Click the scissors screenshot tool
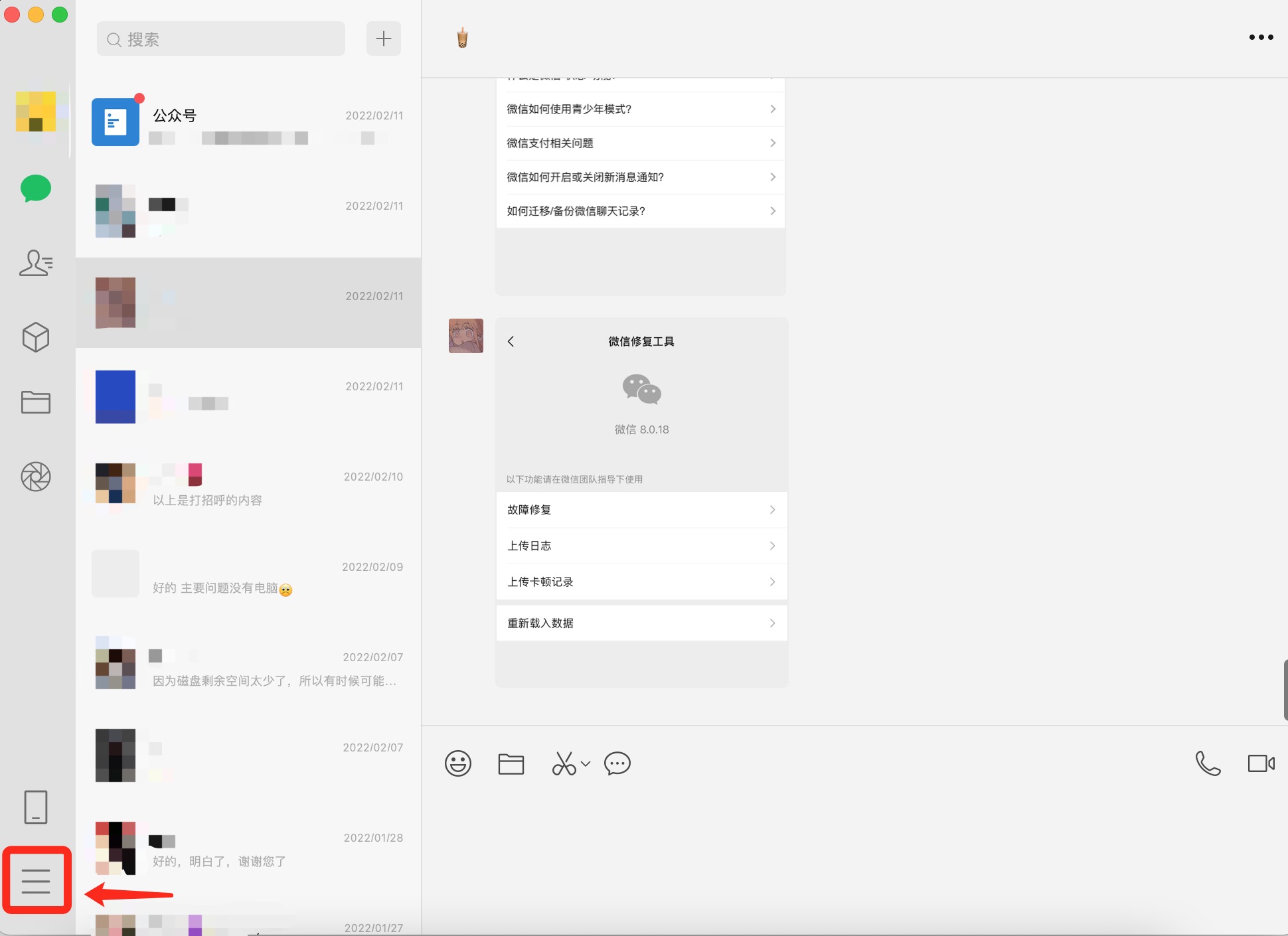Screen dimensions: 1288x936 click(564, 764)
